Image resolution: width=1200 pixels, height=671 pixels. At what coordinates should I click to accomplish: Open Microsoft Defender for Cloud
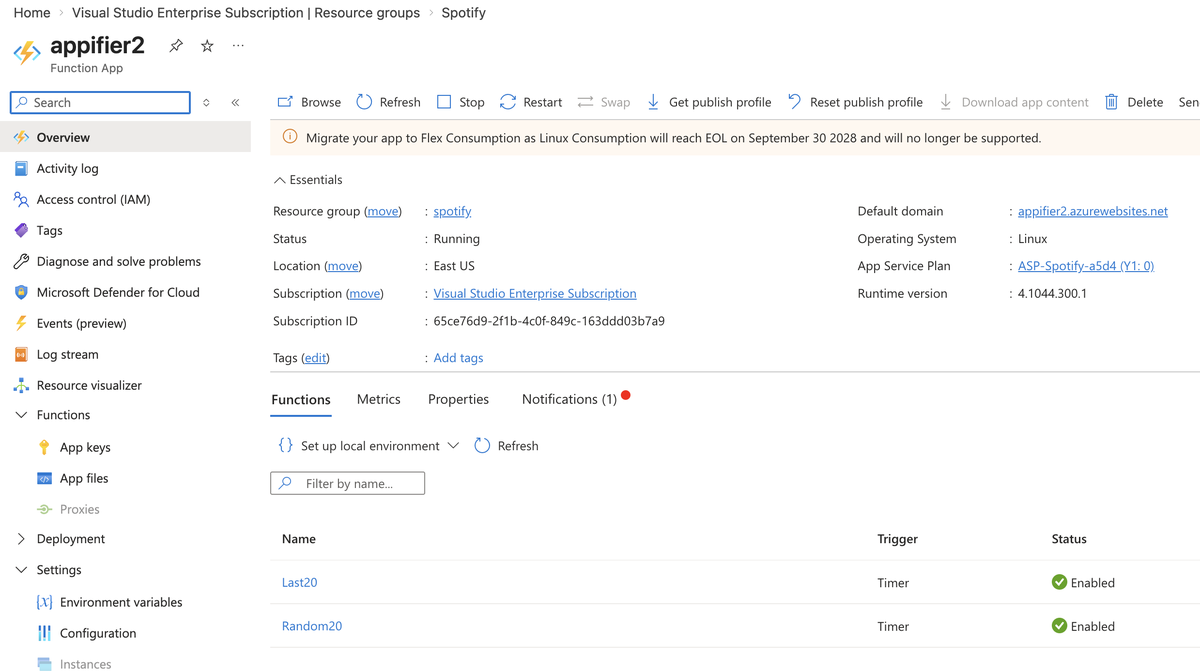117,292
